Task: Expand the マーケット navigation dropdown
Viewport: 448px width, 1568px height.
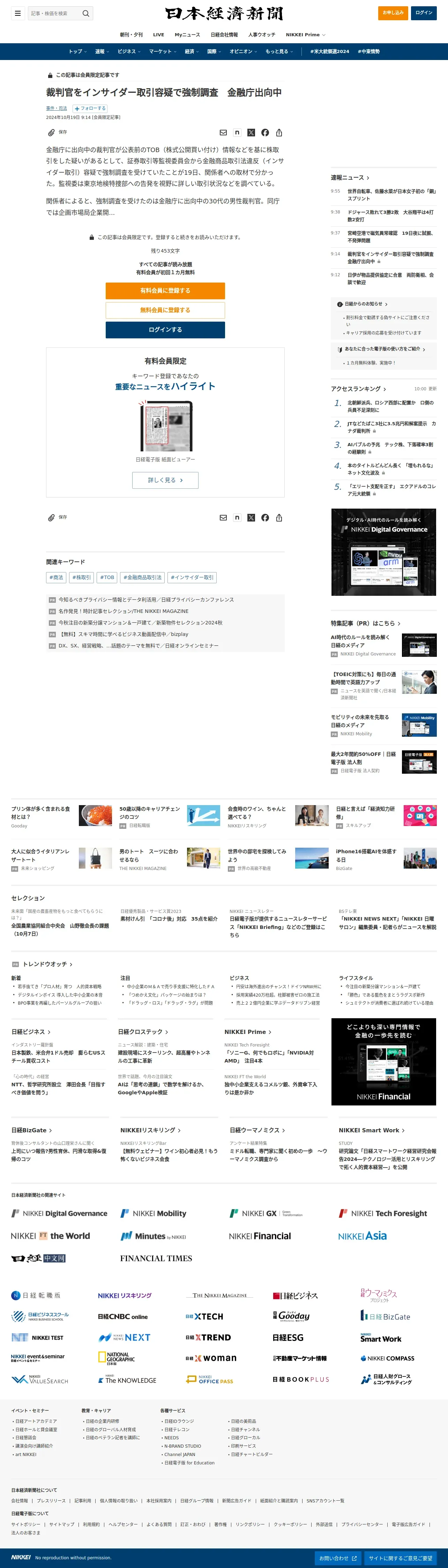Action: click(163, 52)
